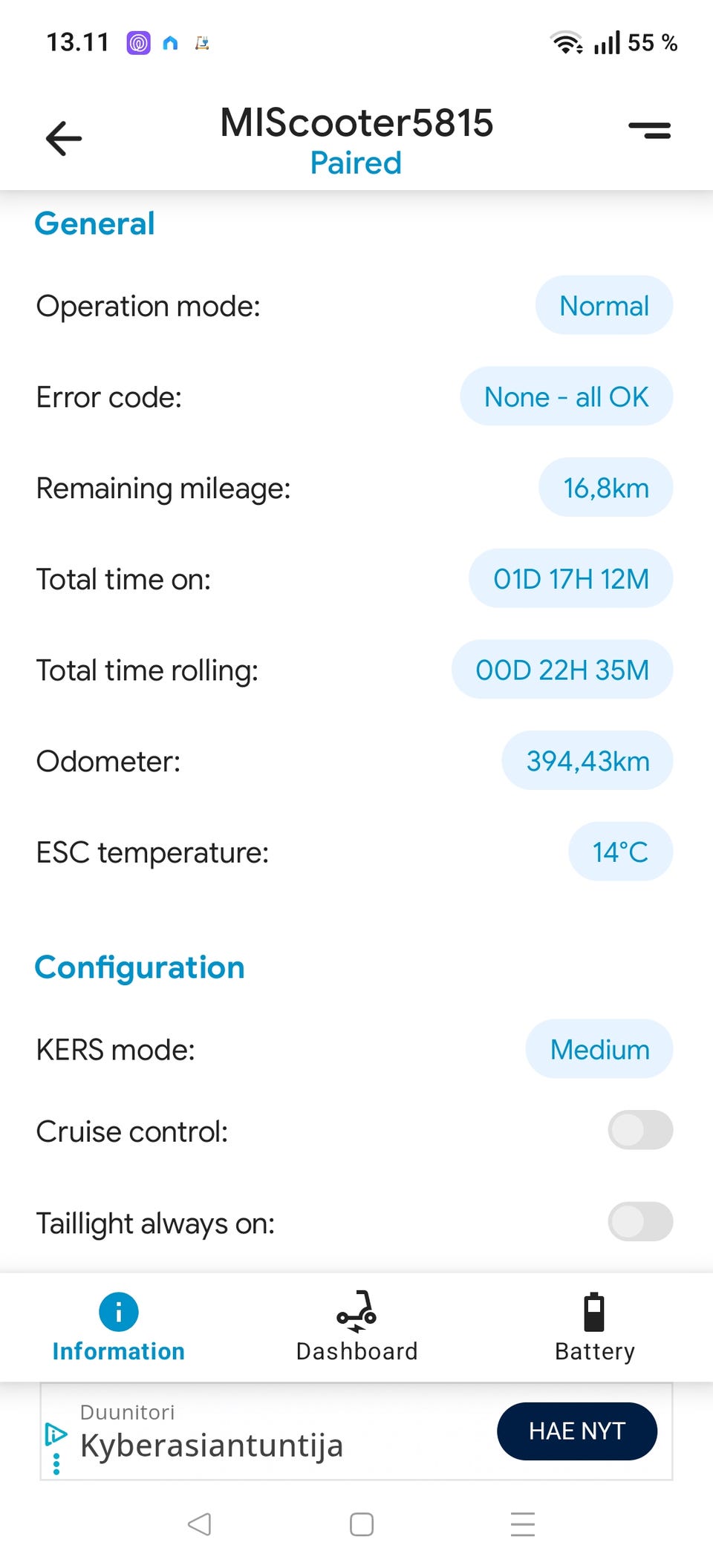The image size is (713, 1568).
Task: Tap the 394,43km odometer value
Action: pyautogui.click(x=587, y=761)
